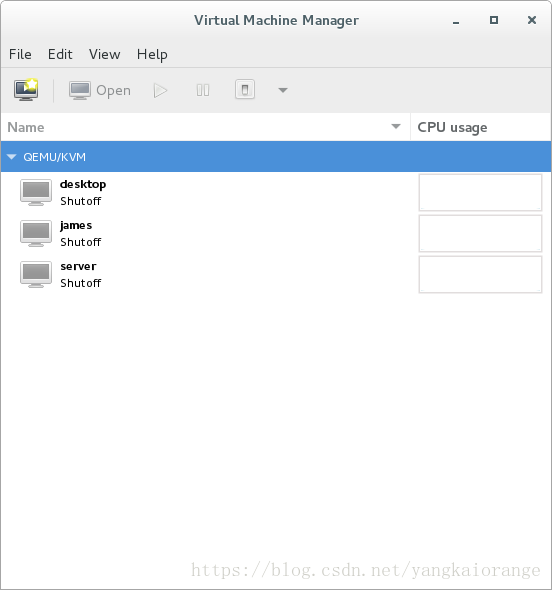Select the server virtual machine name

pyautogui.click(x=78, y=266)
